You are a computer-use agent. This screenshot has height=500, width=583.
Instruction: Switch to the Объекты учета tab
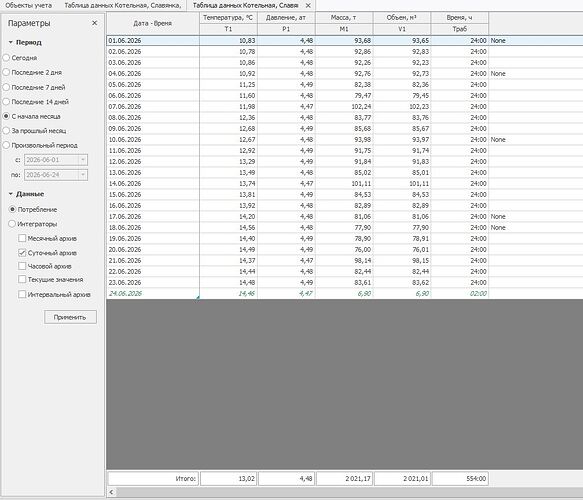(29, 6)
